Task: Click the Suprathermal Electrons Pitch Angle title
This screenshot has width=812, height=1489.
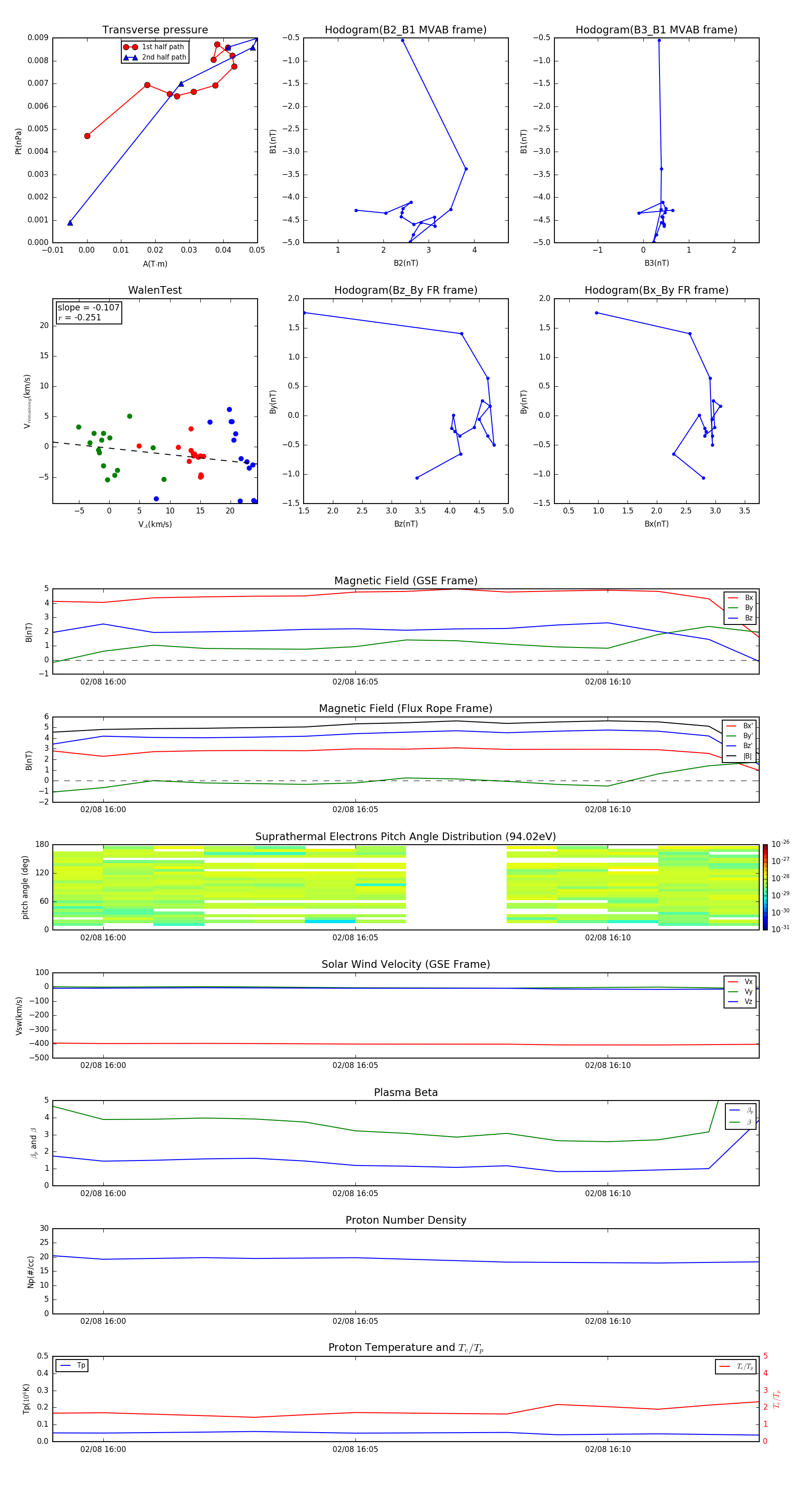Action: [x=406, y=837]
